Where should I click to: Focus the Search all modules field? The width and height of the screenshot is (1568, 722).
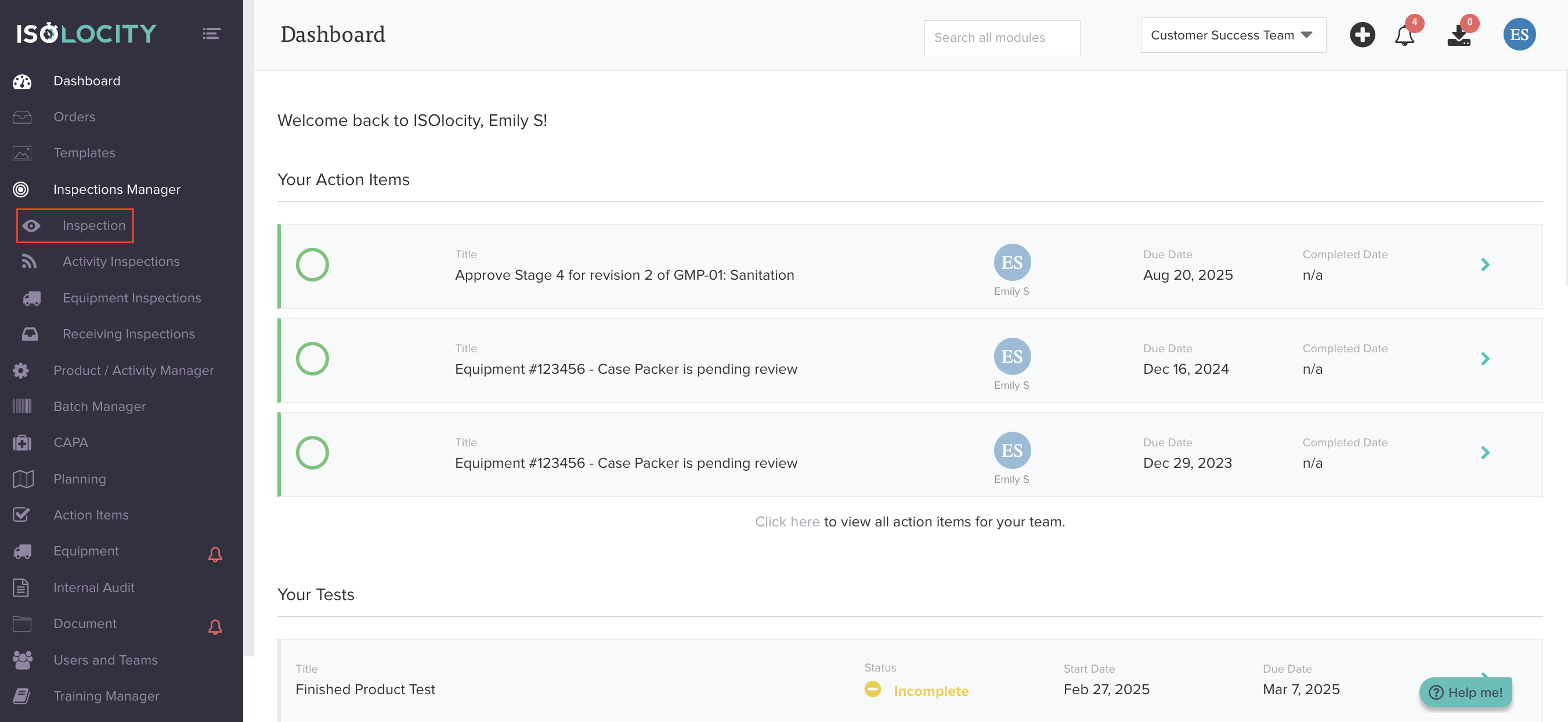pos(1001,38)
